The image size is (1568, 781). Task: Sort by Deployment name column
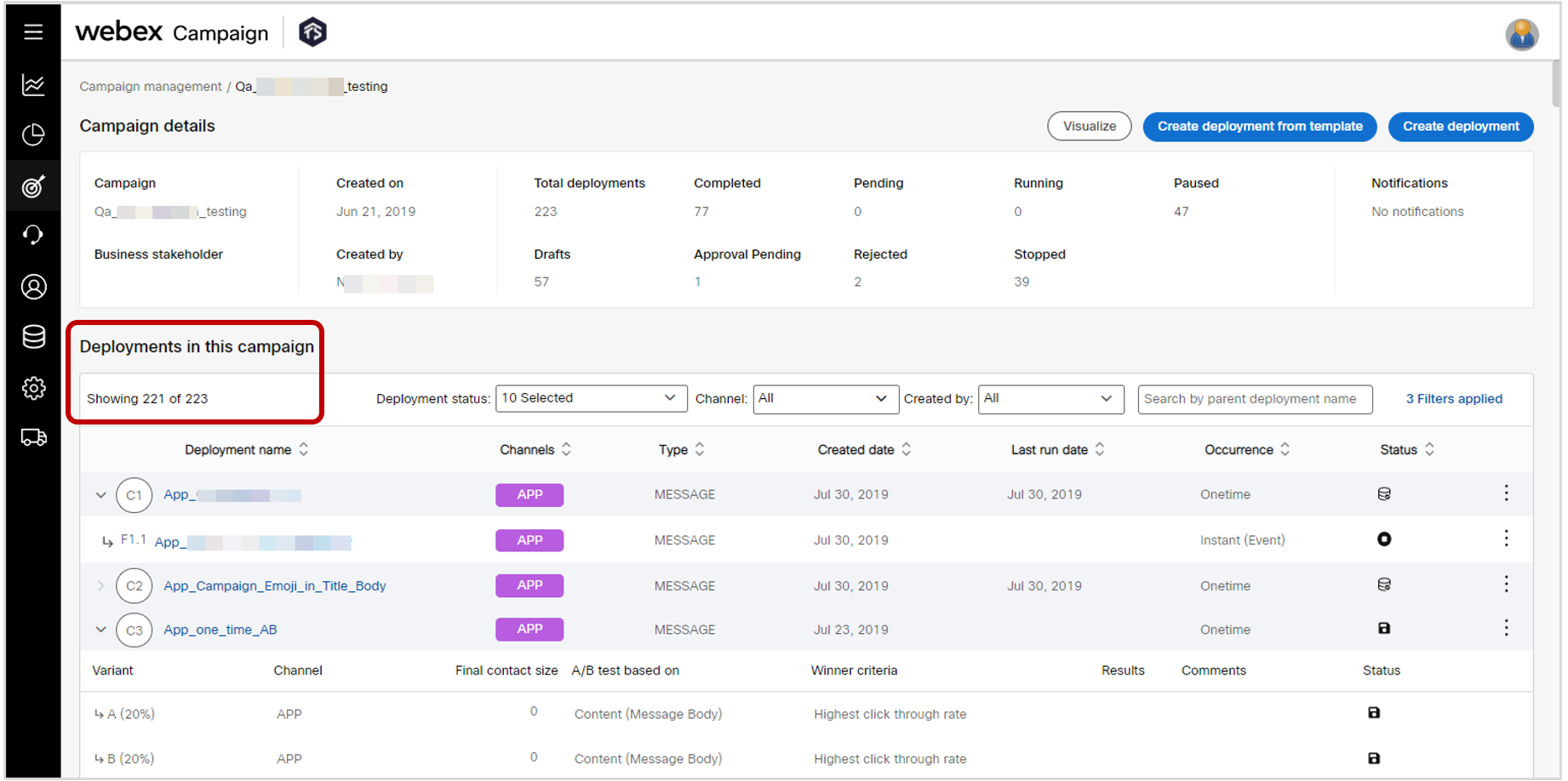[304, 449]
